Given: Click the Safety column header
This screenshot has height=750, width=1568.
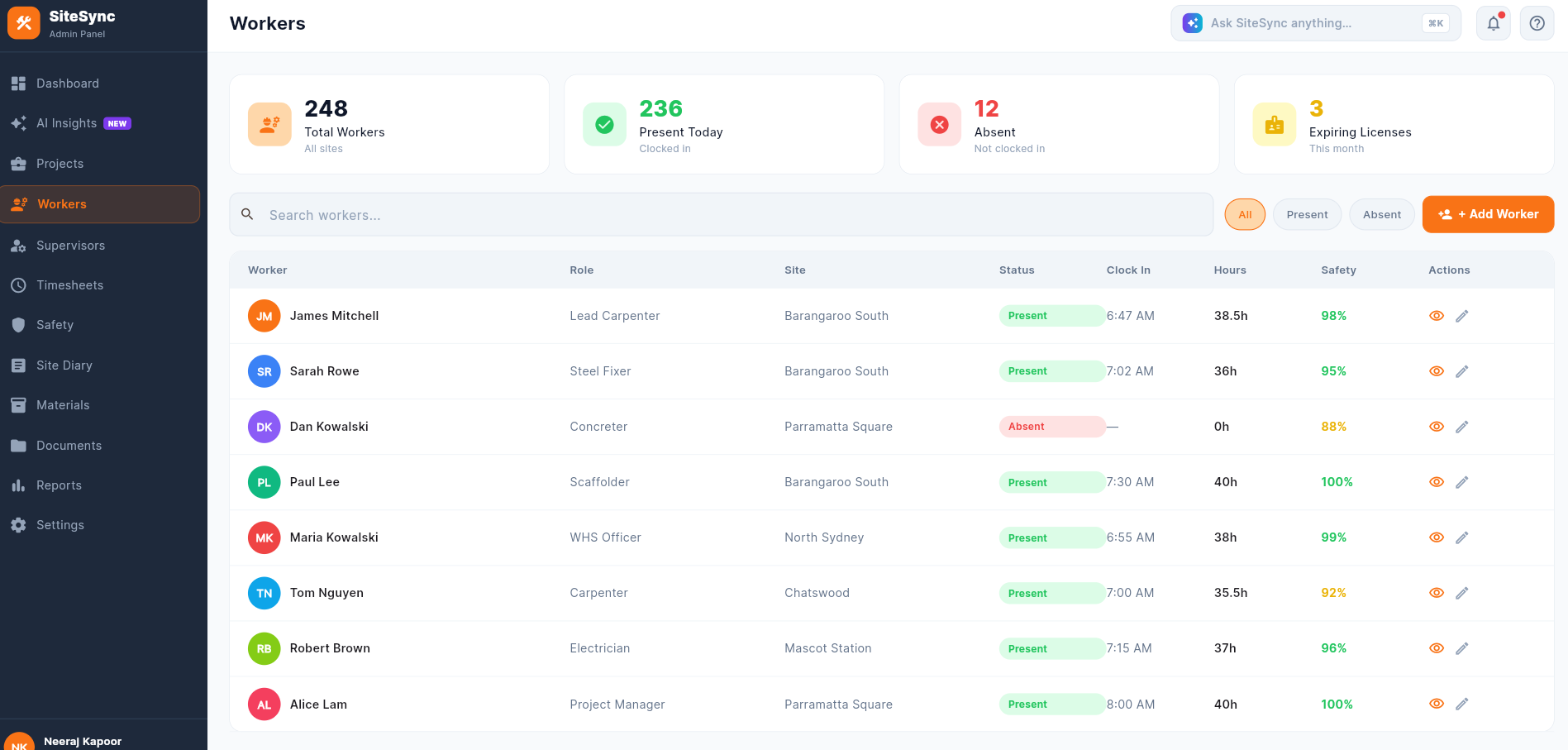Looking at the screenshot, I should (x=1338, y=270).
